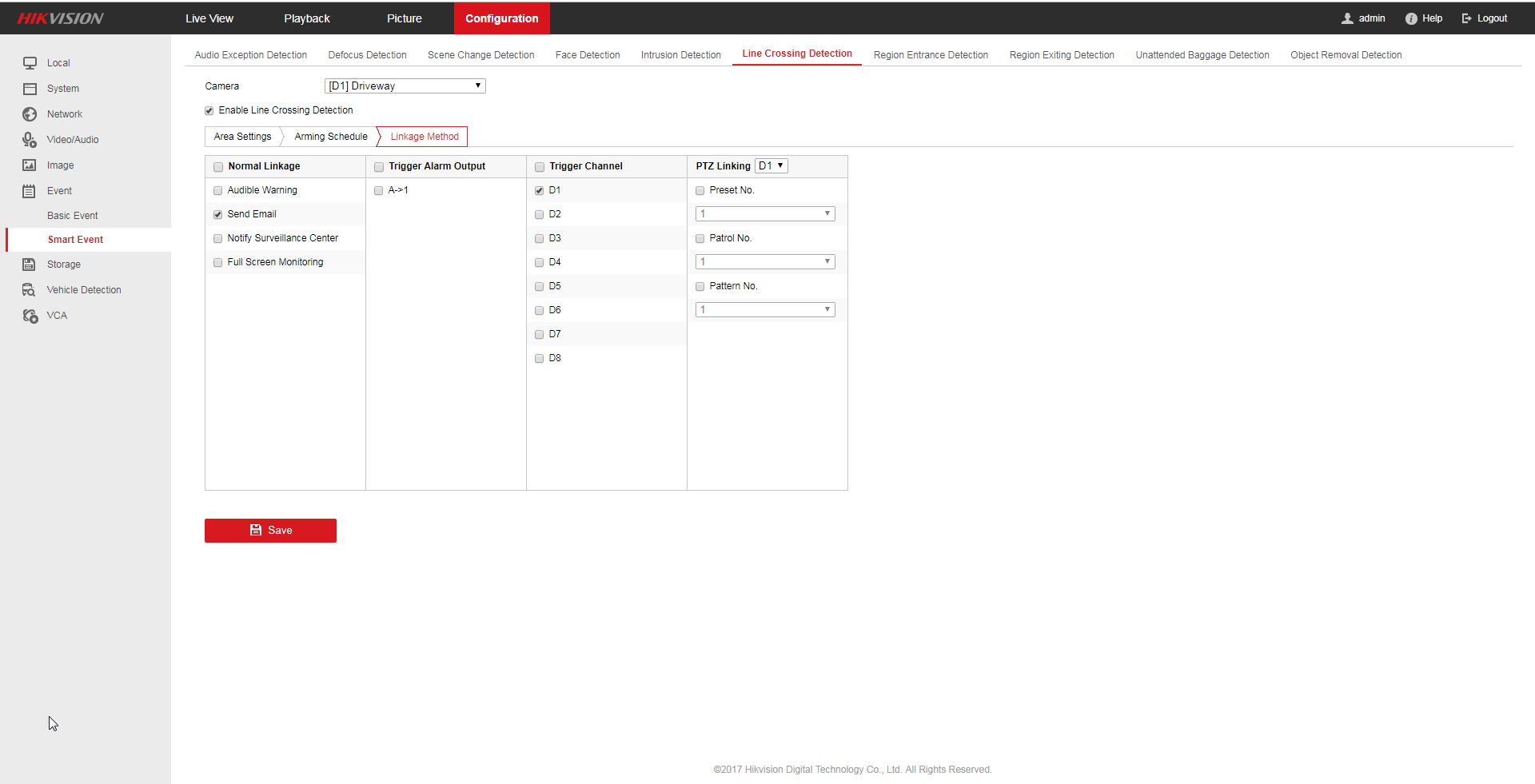This screenshot has height=784, width=1535.
Task: Select Basic Event in sidebar
Action: pyautogui.click(x=73, y=216)
